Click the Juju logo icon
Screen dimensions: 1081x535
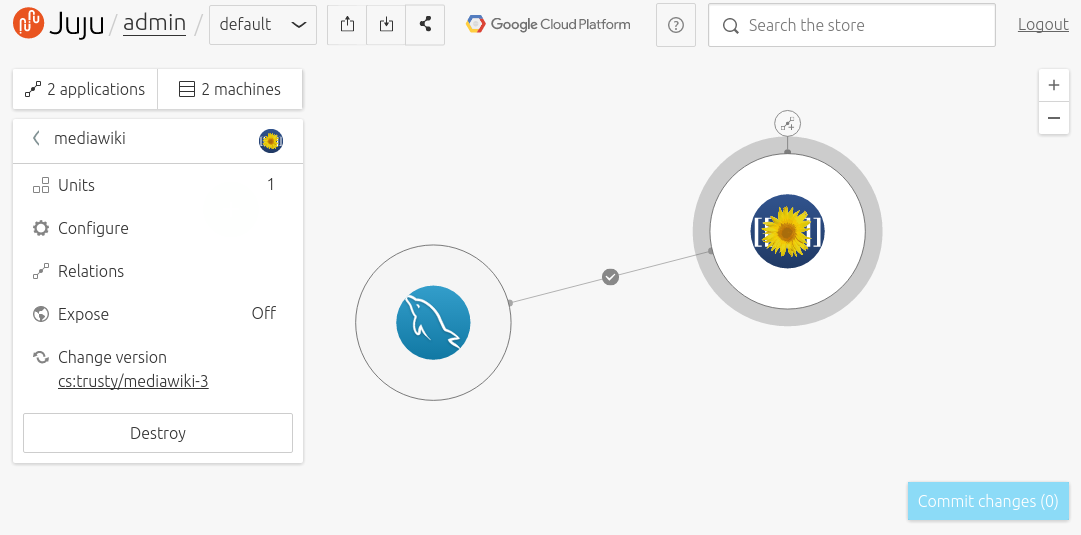(x=28, y=23)
